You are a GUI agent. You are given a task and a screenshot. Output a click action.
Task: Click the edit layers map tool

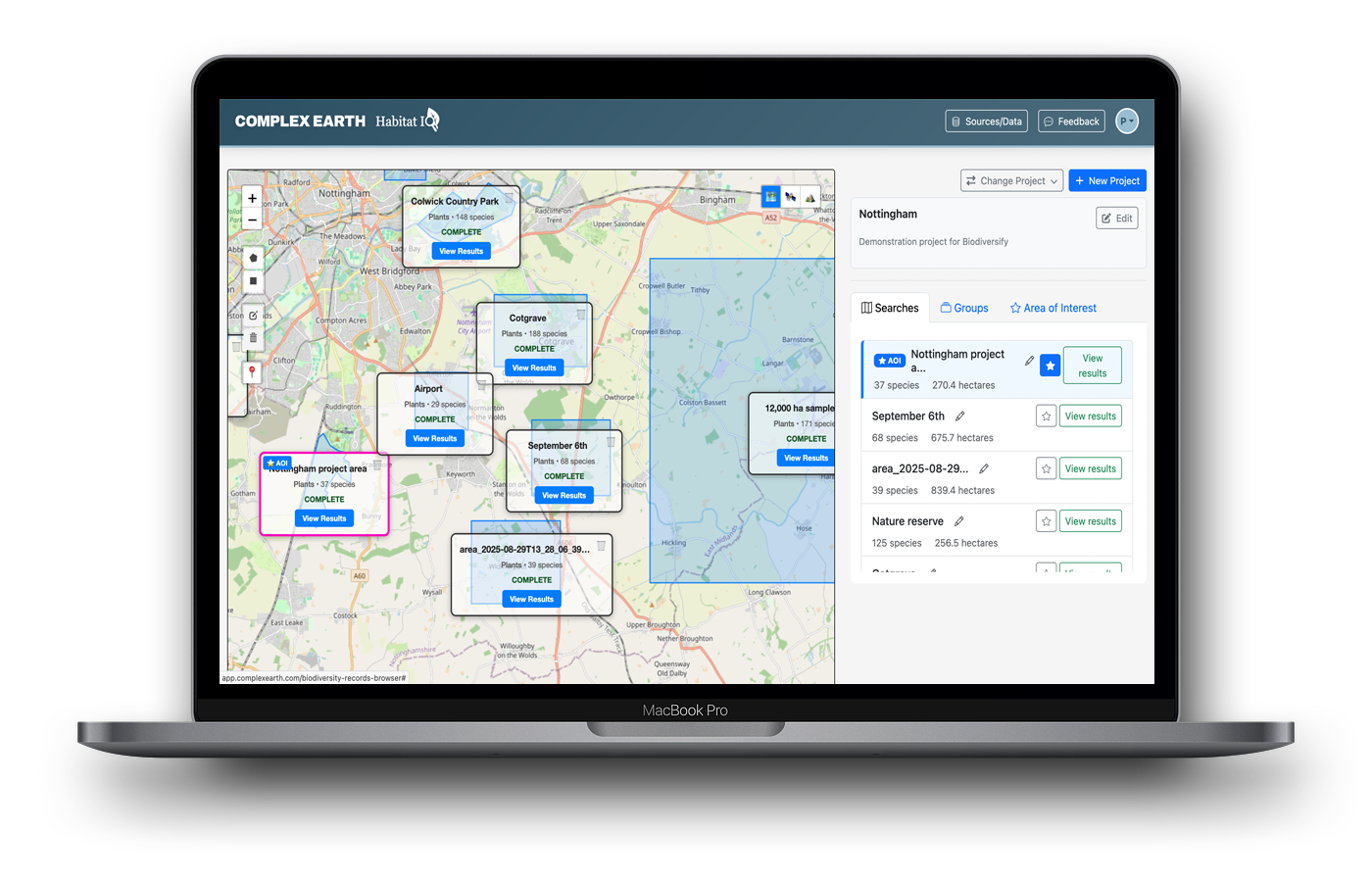253,316
